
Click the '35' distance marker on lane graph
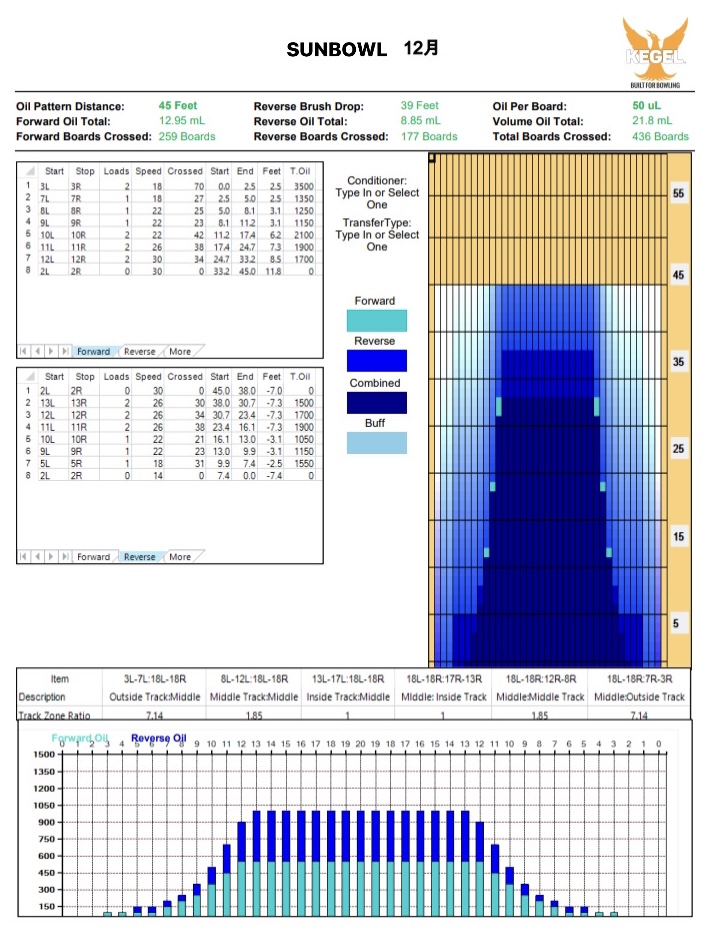tap(678, 362)
